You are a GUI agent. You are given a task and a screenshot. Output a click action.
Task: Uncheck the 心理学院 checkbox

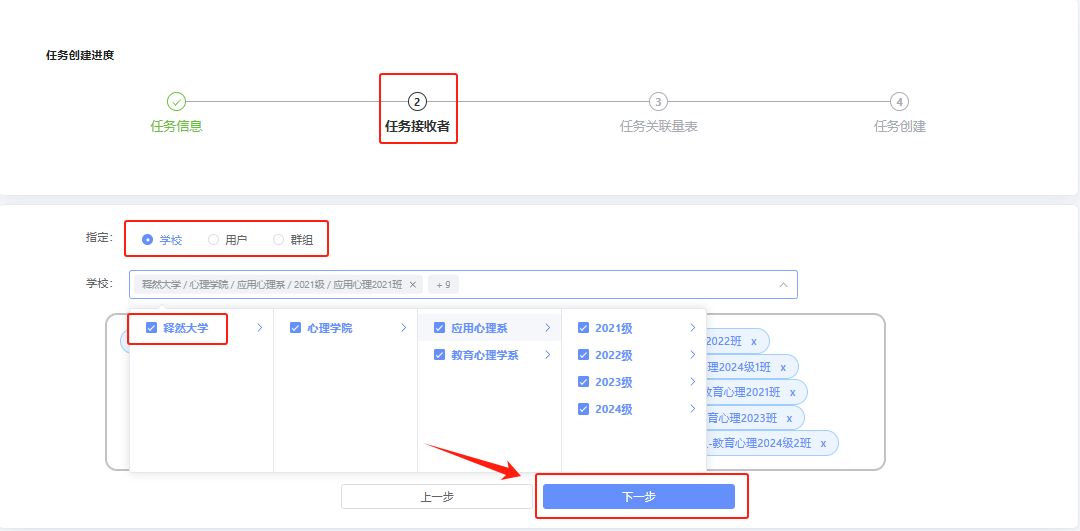click(295, 328)
